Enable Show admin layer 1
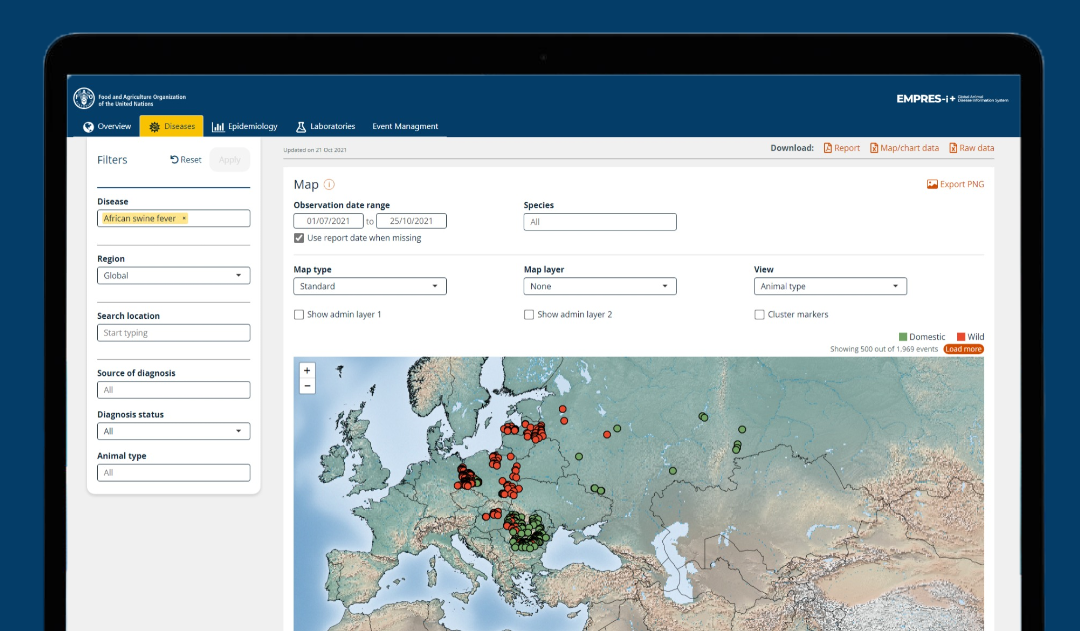The image size is (1080, 631). point(299,315)
